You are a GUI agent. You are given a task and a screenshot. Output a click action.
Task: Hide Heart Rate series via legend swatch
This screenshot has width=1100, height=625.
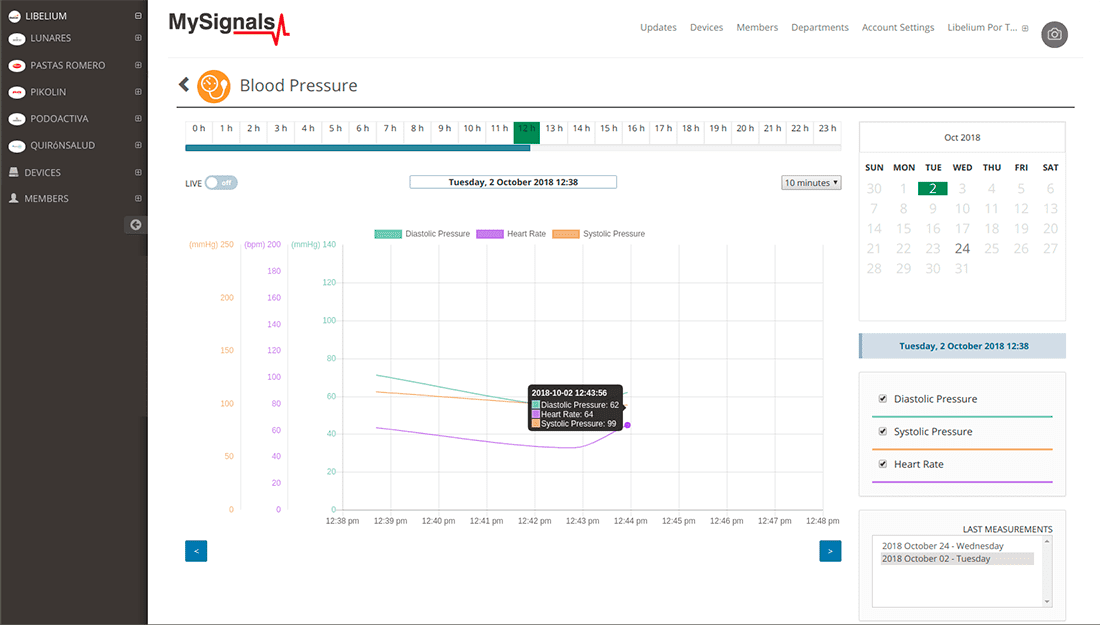click(490, 234)
